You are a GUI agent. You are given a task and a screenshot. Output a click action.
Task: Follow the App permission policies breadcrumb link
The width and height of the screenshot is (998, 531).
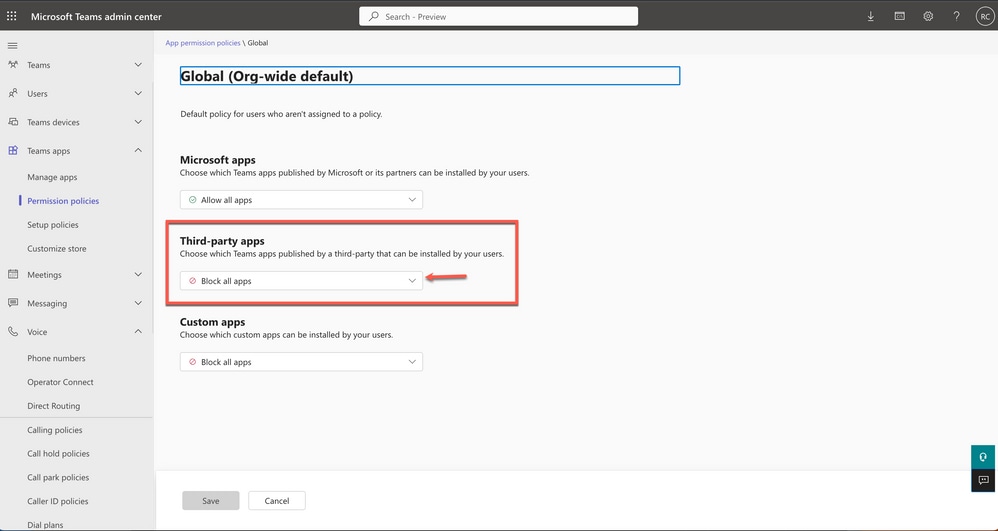click(x=203, y=43)
